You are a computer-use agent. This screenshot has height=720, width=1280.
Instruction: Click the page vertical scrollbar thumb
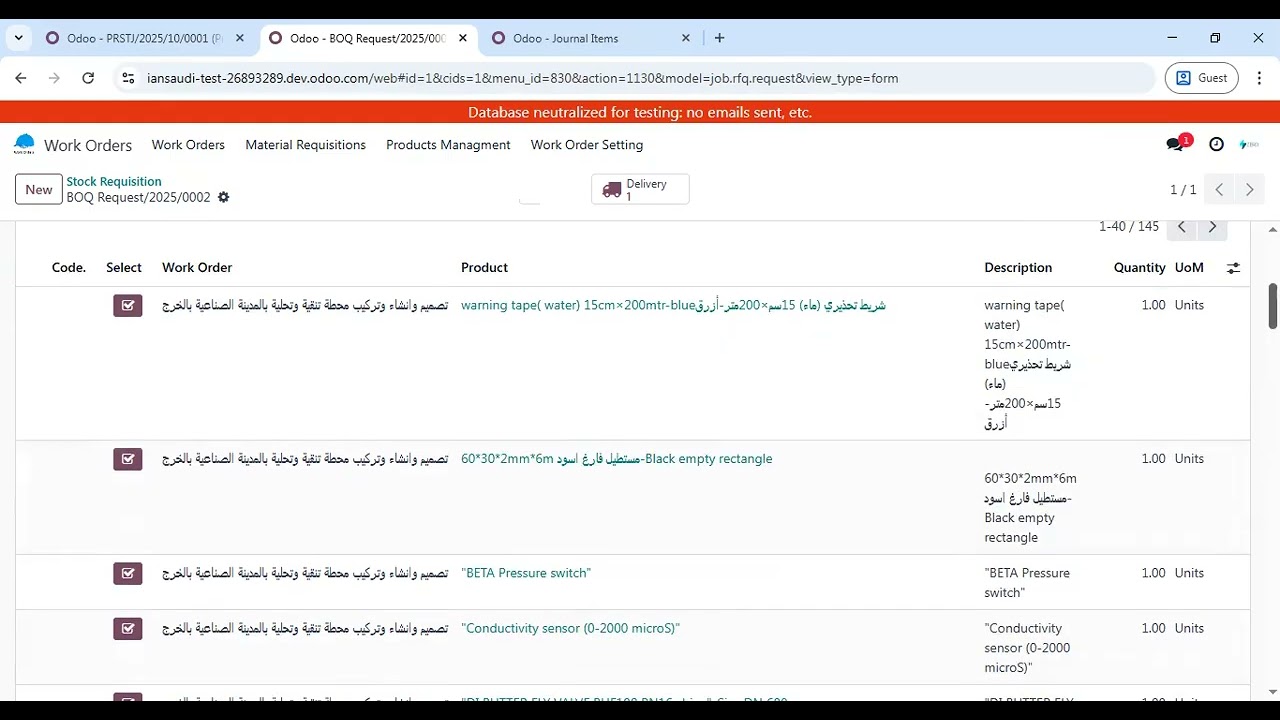(x=1273, y=305)
